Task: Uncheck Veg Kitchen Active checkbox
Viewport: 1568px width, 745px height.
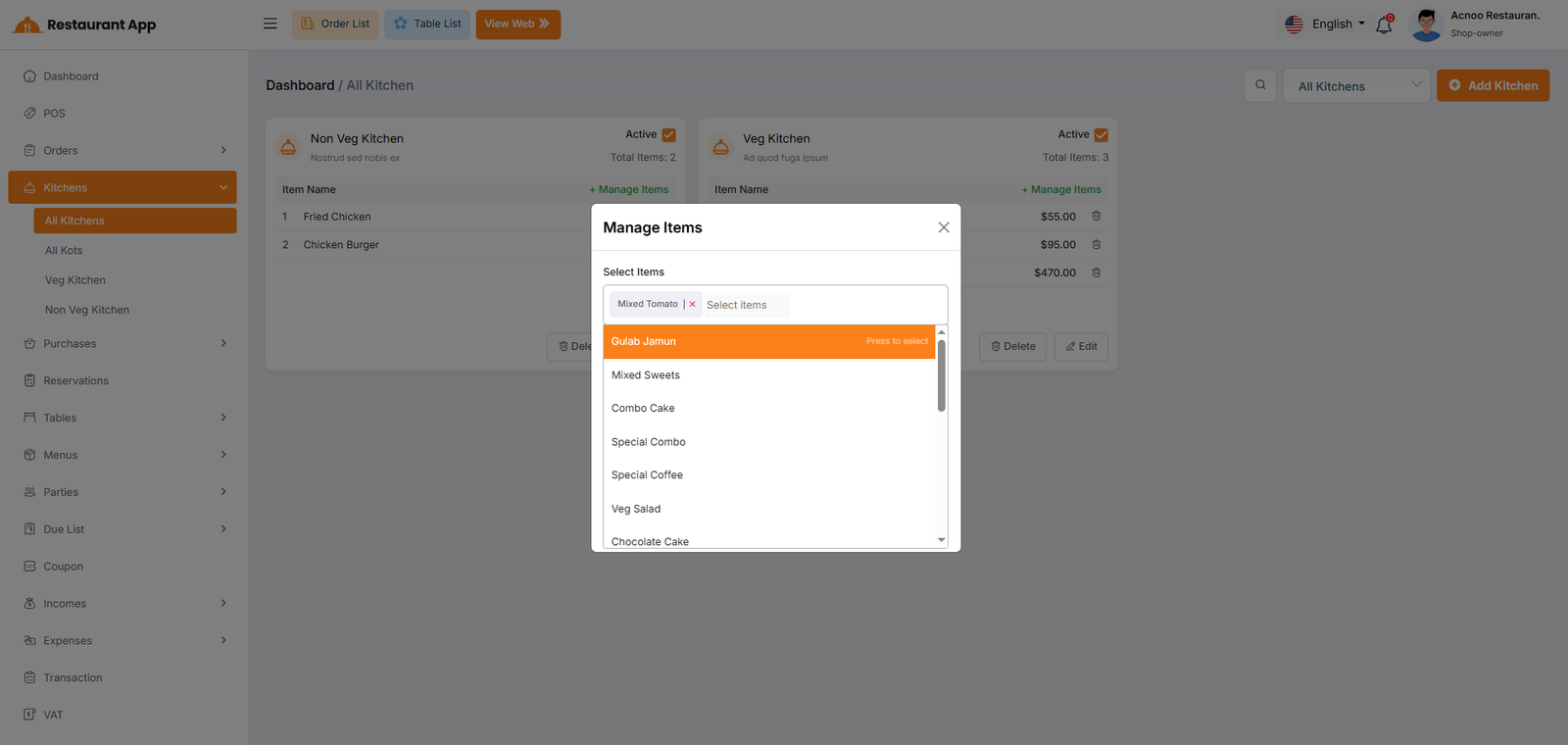Action: 1101,135
